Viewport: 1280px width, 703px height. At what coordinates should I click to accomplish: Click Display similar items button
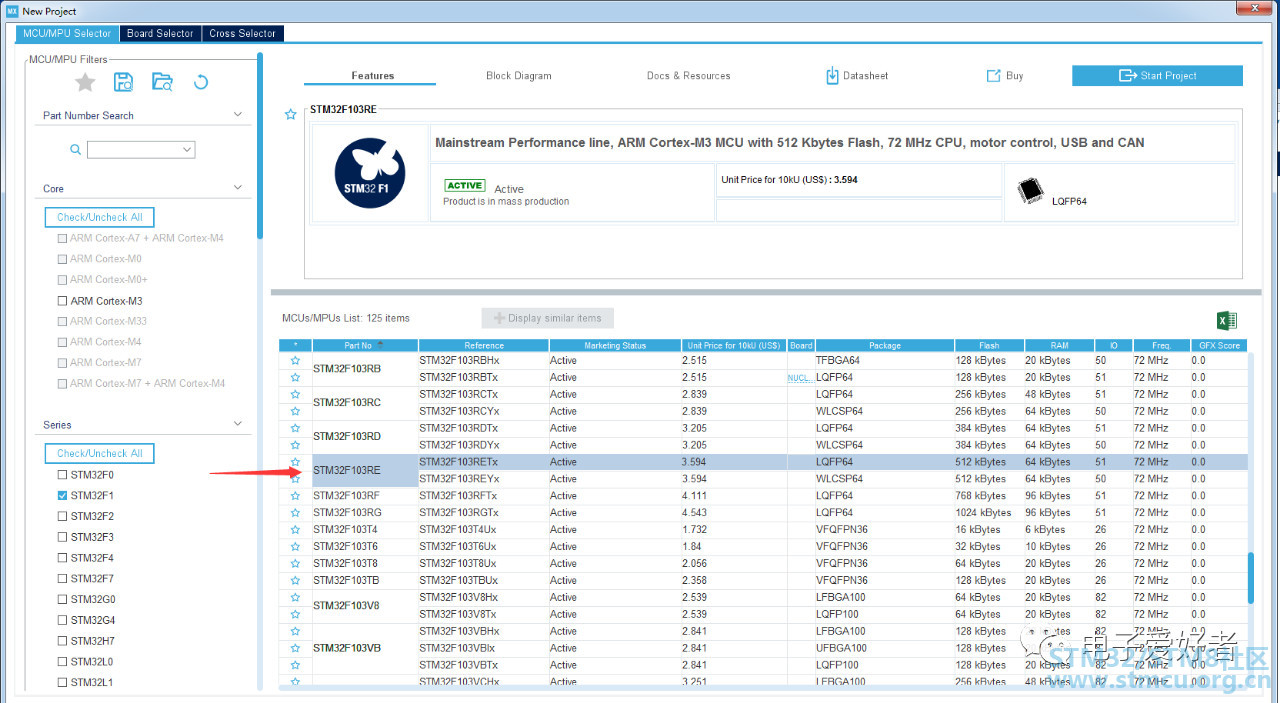[x=547, y=318]
